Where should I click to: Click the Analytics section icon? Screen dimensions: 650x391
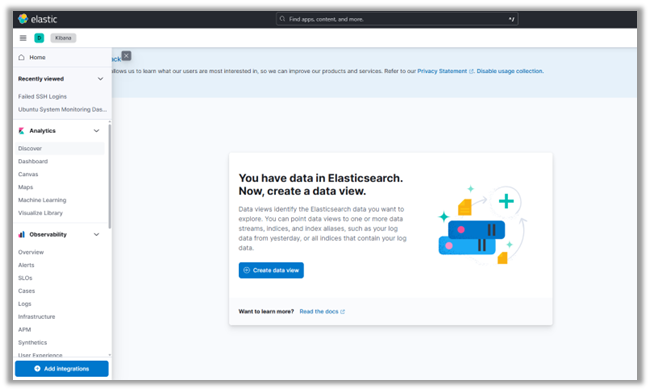coord(22,131)
